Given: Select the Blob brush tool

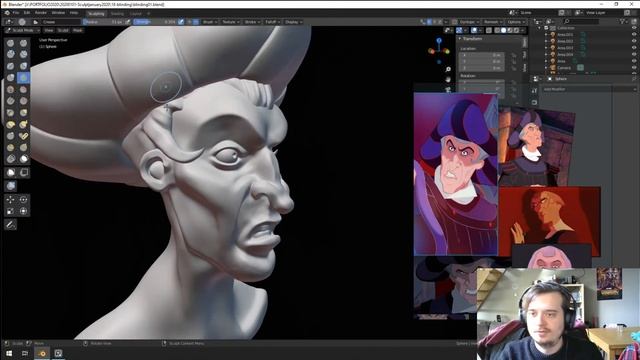Looking at the screenshot, I should point(11,78).
